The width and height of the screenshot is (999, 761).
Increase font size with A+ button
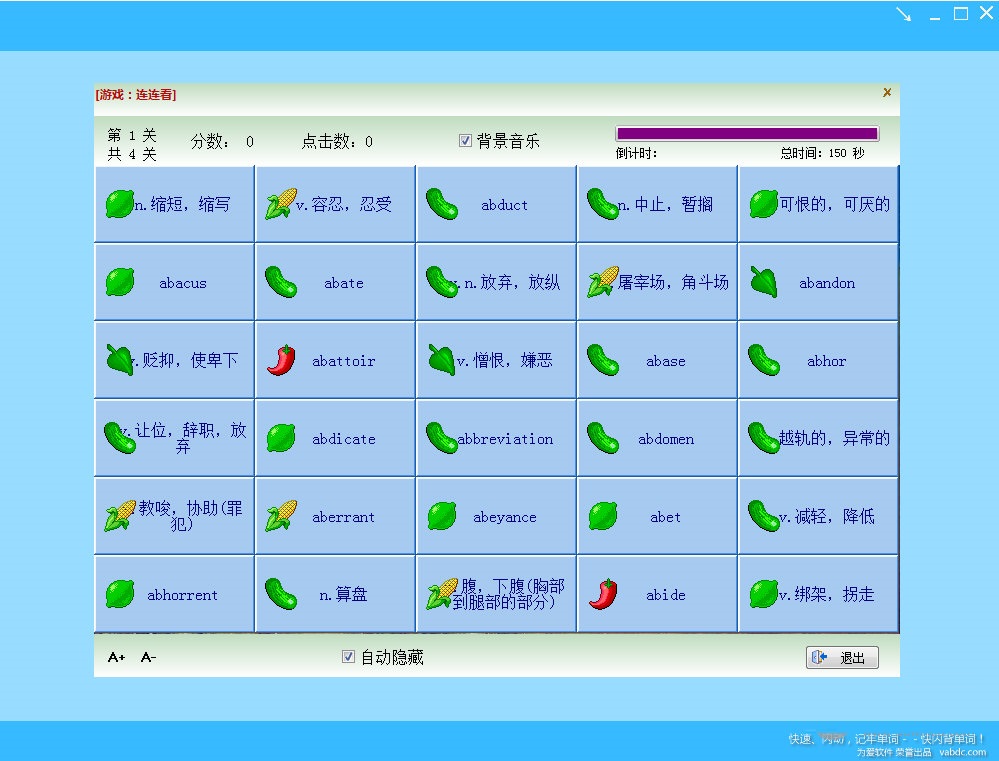[x=117, y=657]
